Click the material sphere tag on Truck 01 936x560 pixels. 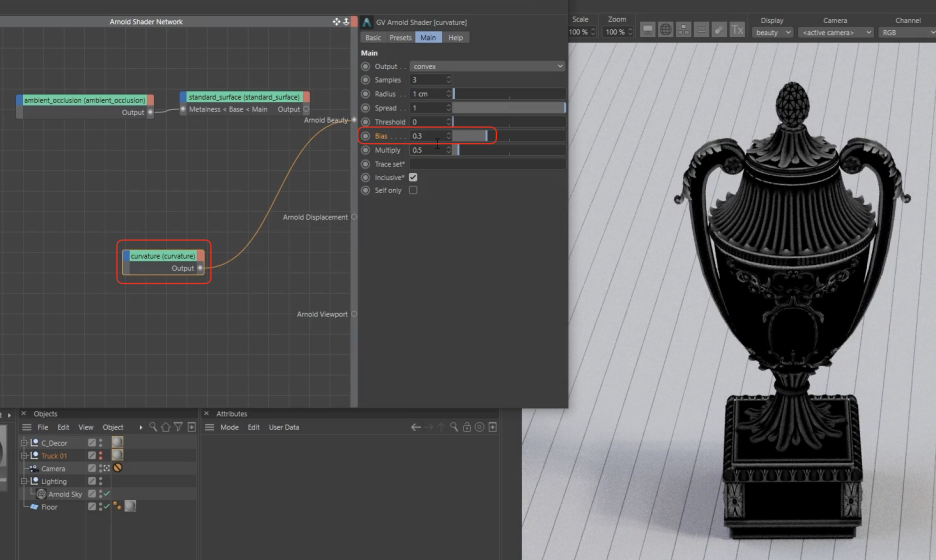click(x=118, y=455)
